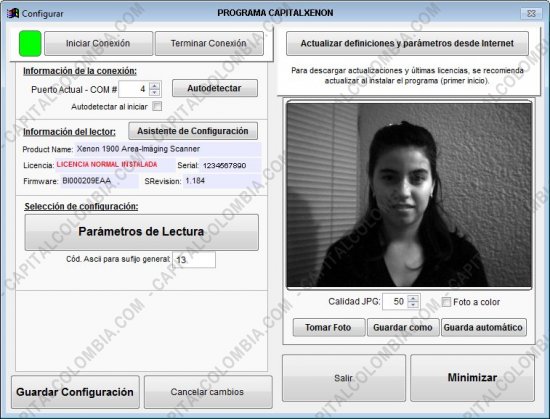Click Guardar como button
550x419 pixels.
(x=403, y=327)
